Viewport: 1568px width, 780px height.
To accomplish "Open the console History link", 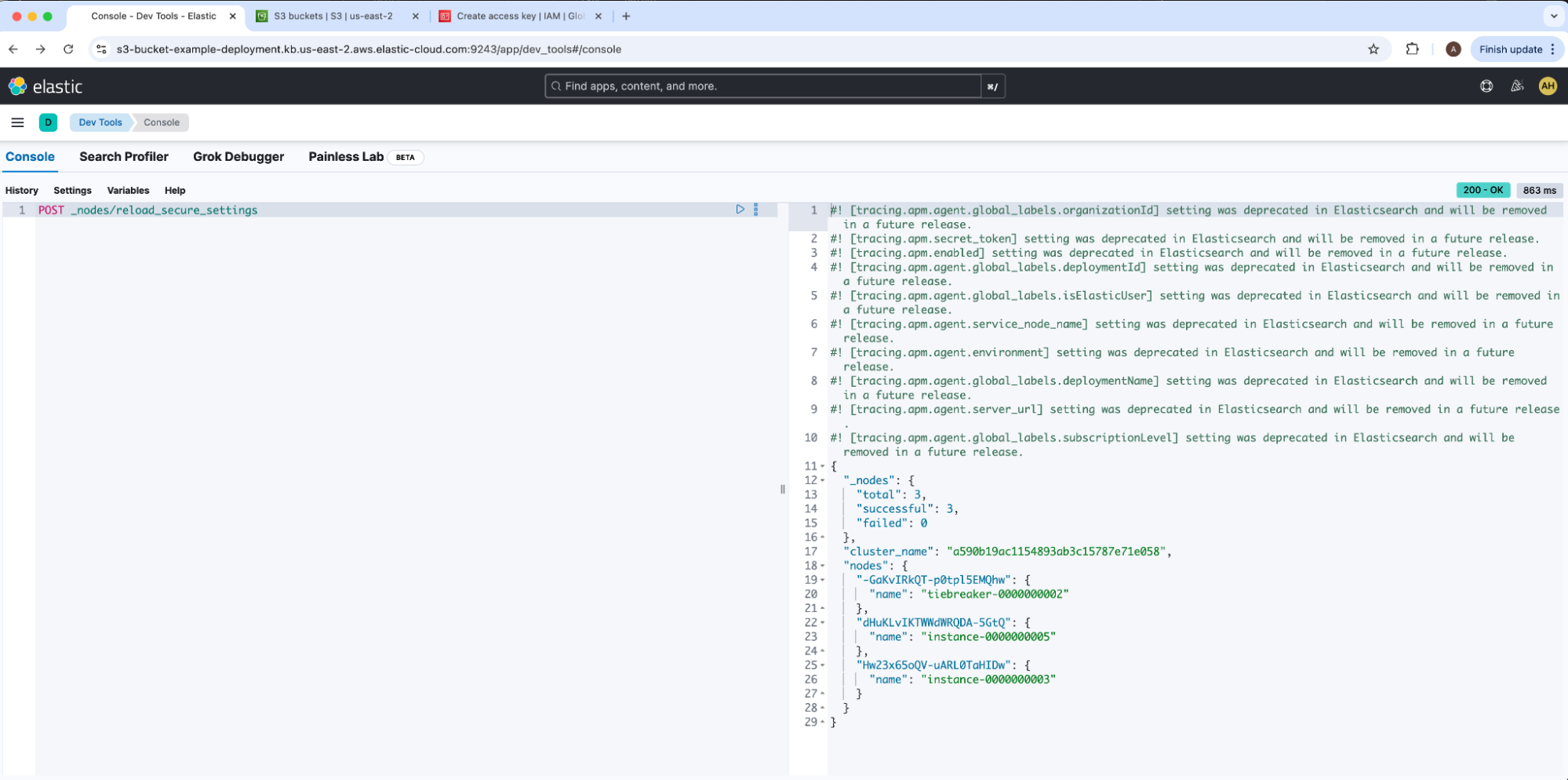I will click(22, 191).
